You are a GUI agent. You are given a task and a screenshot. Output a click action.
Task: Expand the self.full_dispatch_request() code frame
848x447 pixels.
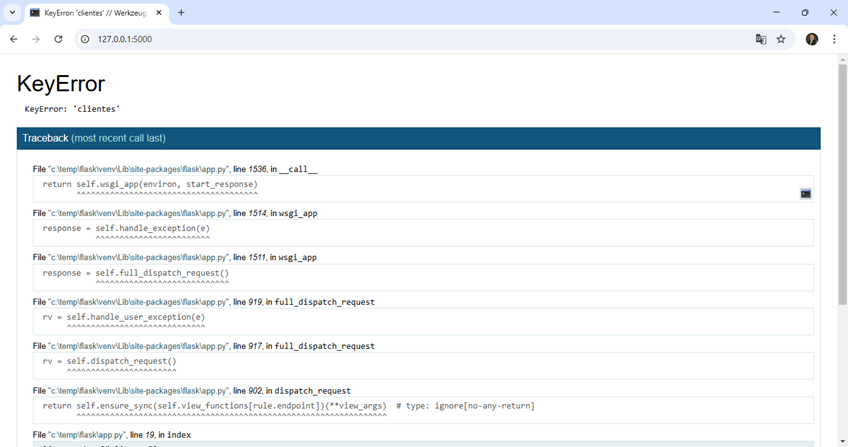pos(136,273)
